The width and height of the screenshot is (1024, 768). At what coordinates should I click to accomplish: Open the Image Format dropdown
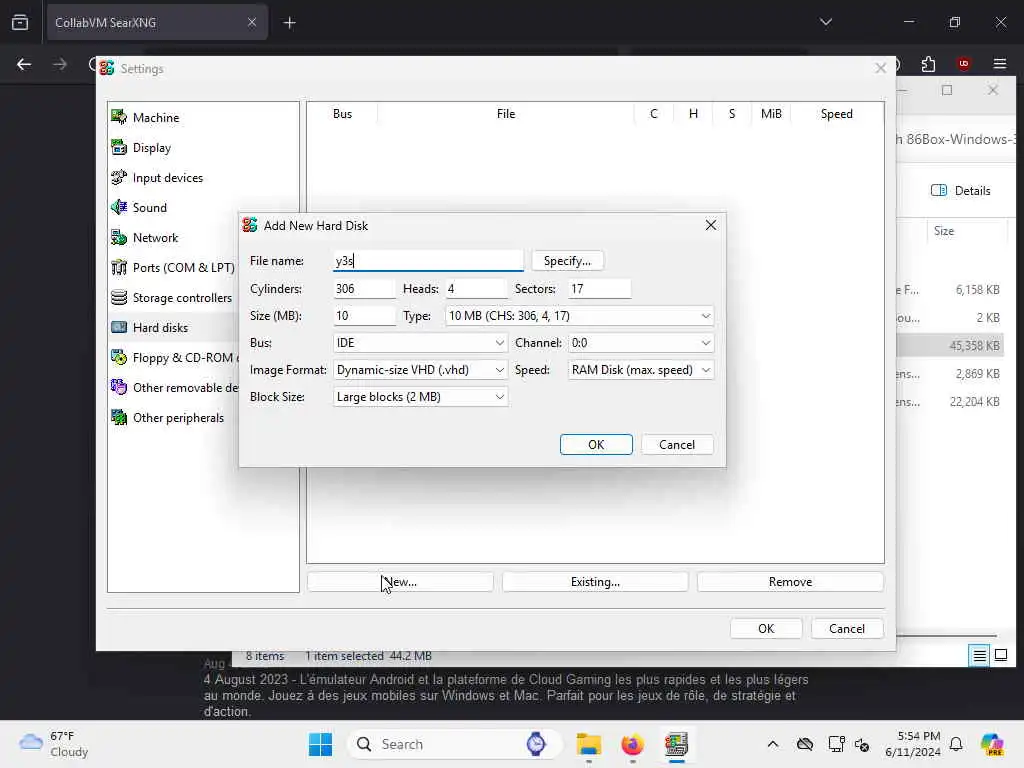coord(421,370)
